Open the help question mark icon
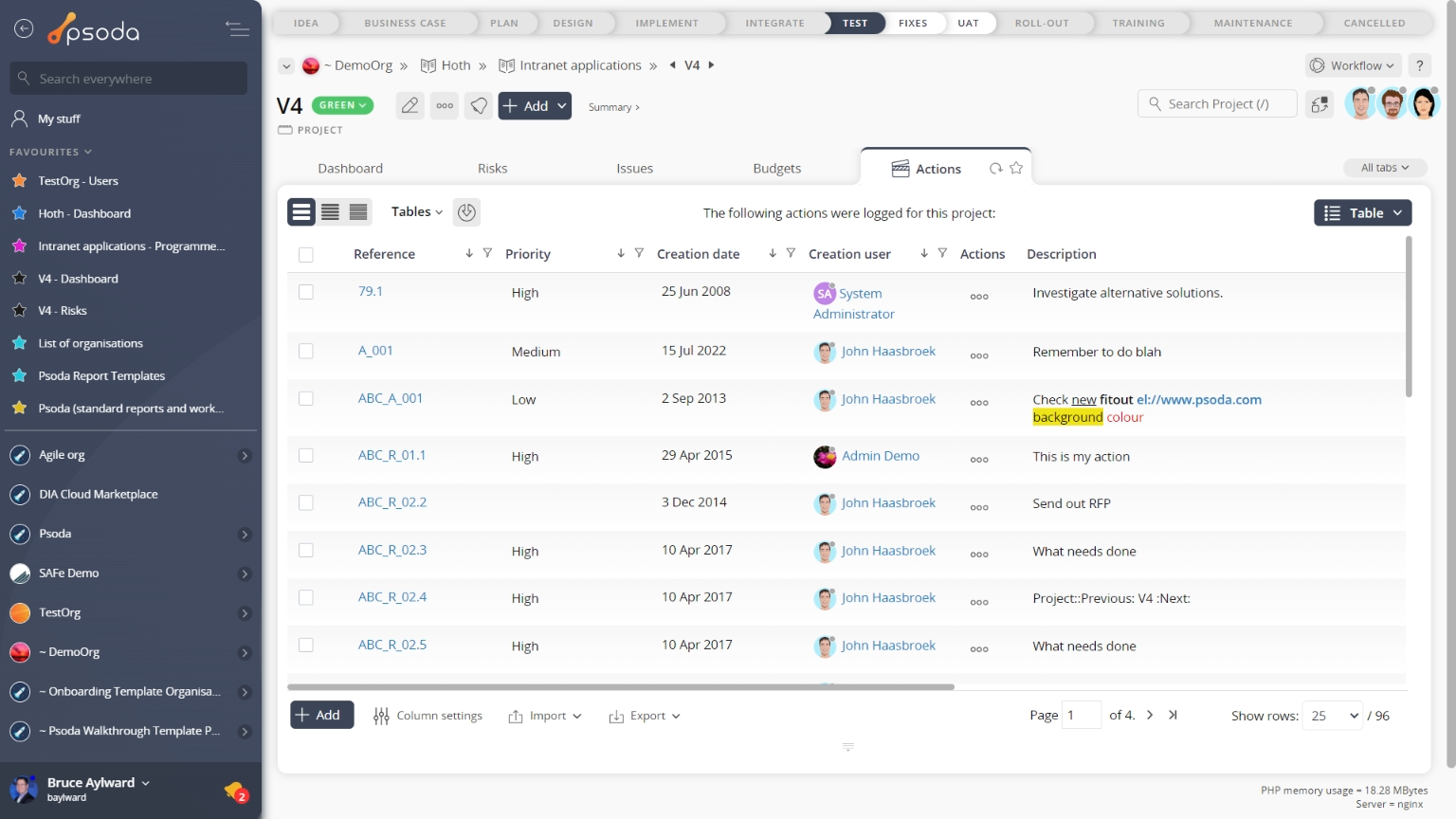The width and height of the screenshot is (1456, 819). pyautogui.click(x=1419, y=65)
